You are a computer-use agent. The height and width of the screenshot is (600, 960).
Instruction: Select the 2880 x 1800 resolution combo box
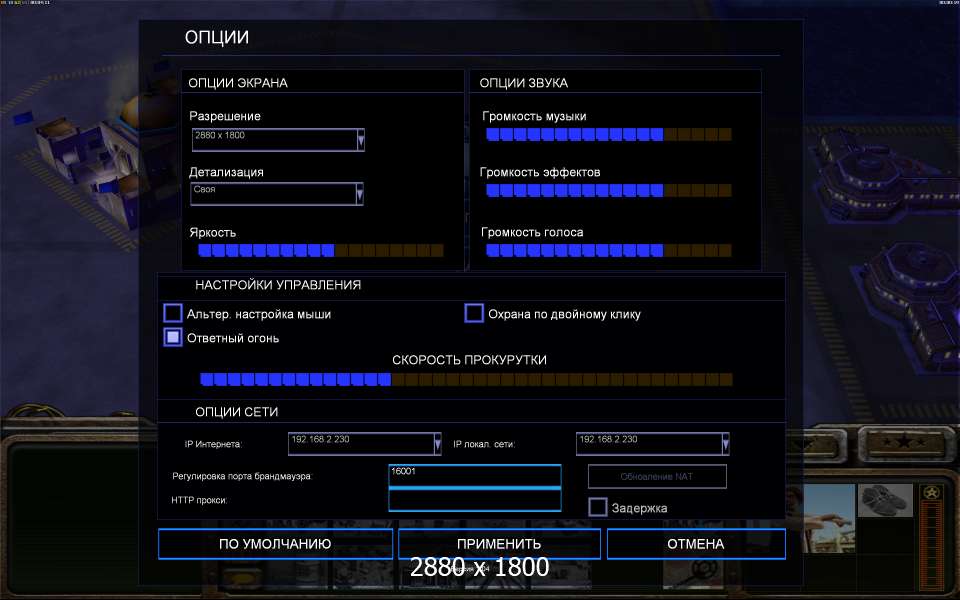coord(278,140)
